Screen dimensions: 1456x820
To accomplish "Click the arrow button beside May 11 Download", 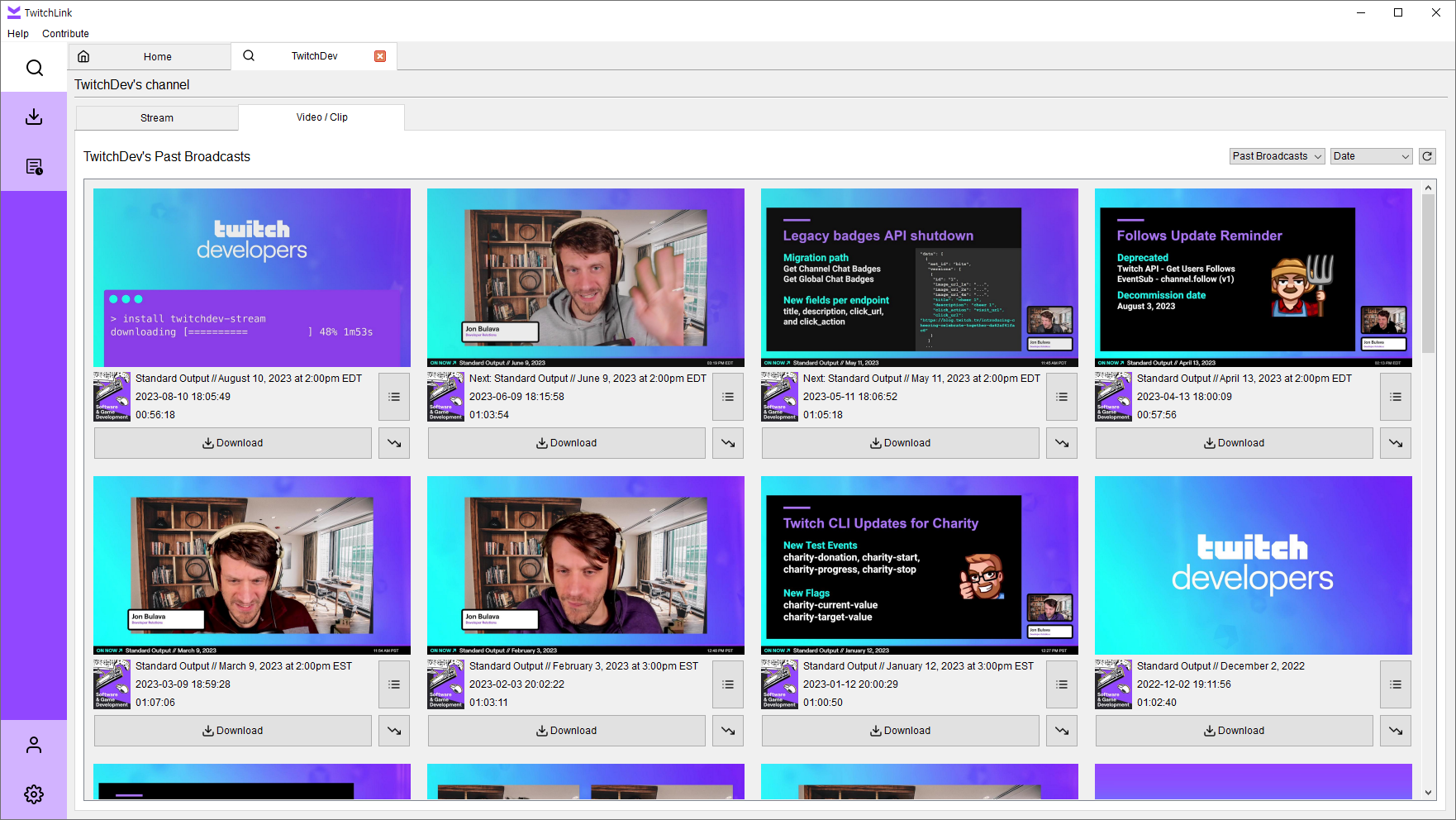I will (x=1062, y=443).
